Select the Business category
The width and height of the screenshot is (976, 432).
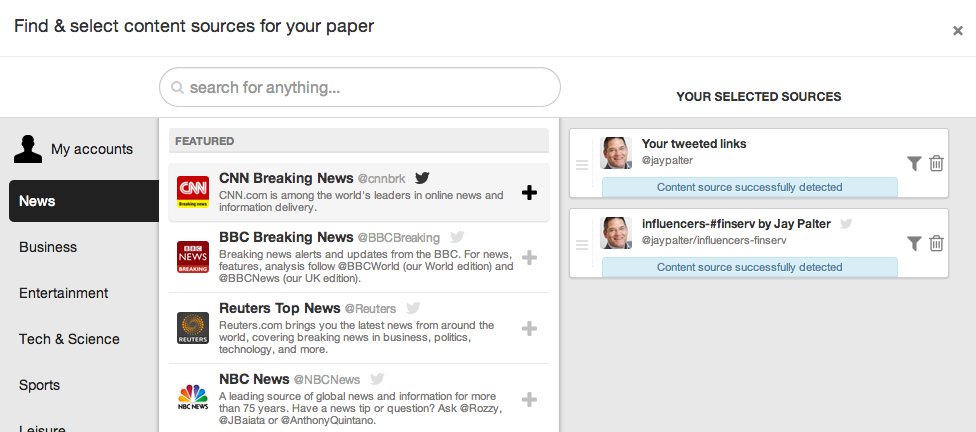pyautogui.click(x=48, y=247)
